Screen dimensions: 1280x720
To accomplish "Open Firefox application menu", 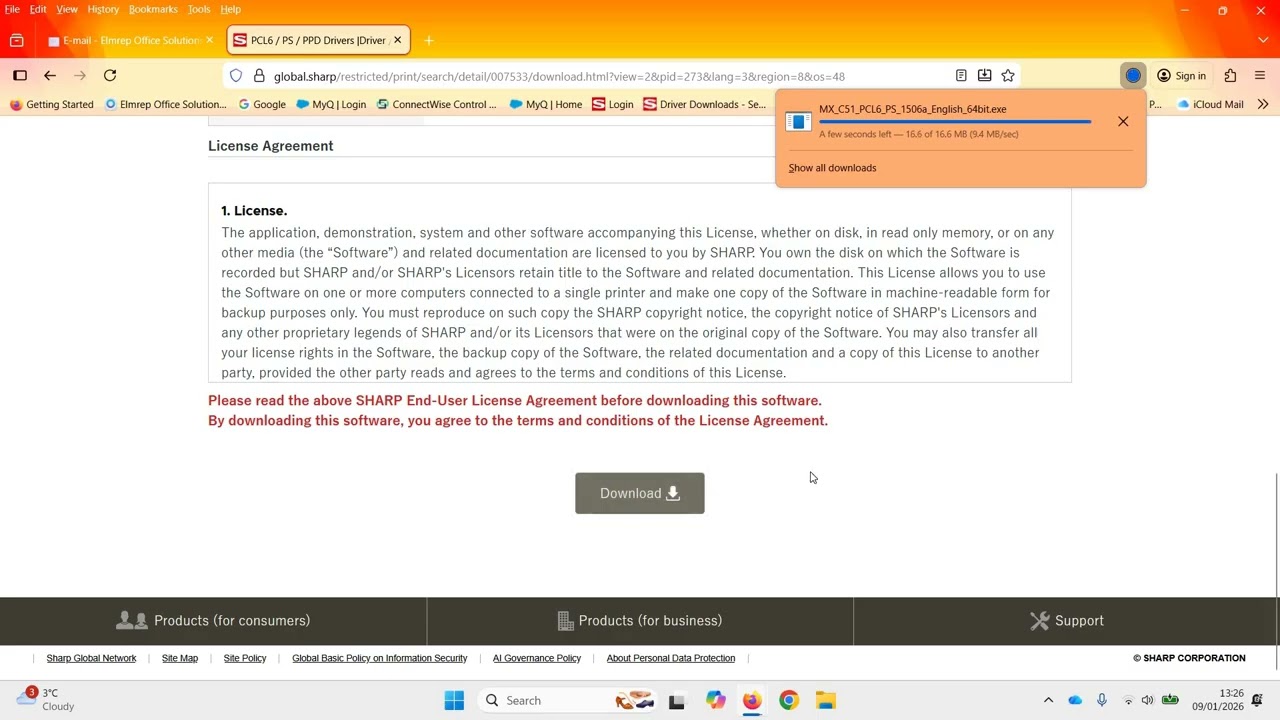I will (x=1260, y=76).
